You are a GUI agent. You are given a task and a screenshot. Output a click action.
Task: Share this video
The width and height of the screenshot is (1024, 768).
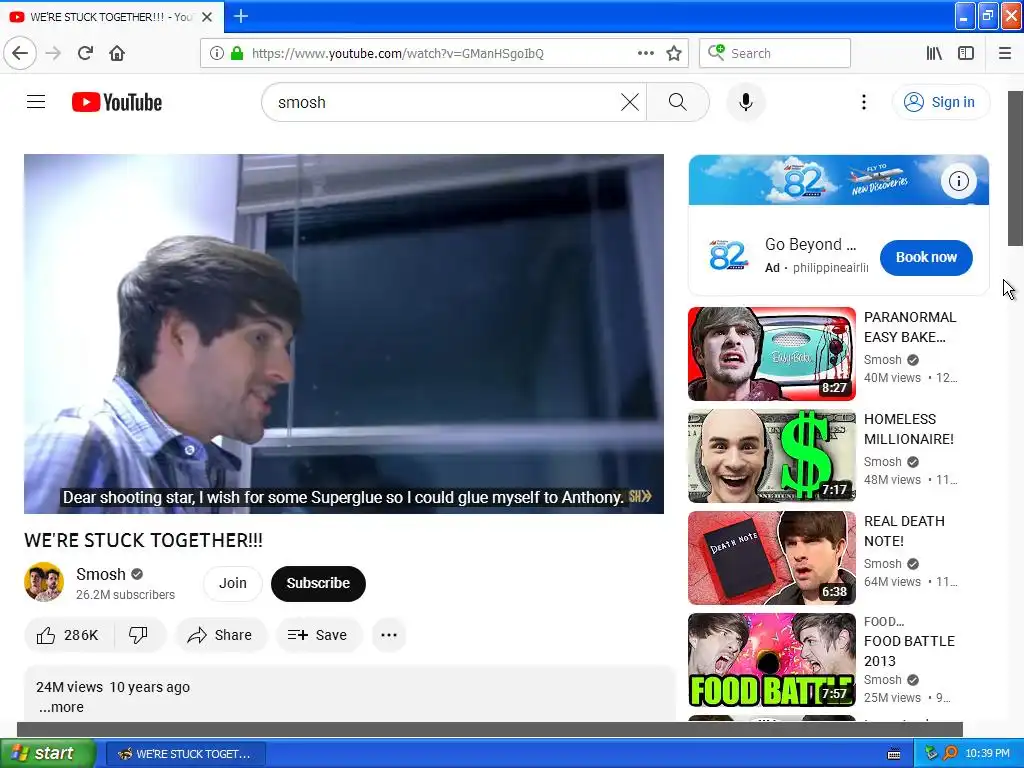221,635
